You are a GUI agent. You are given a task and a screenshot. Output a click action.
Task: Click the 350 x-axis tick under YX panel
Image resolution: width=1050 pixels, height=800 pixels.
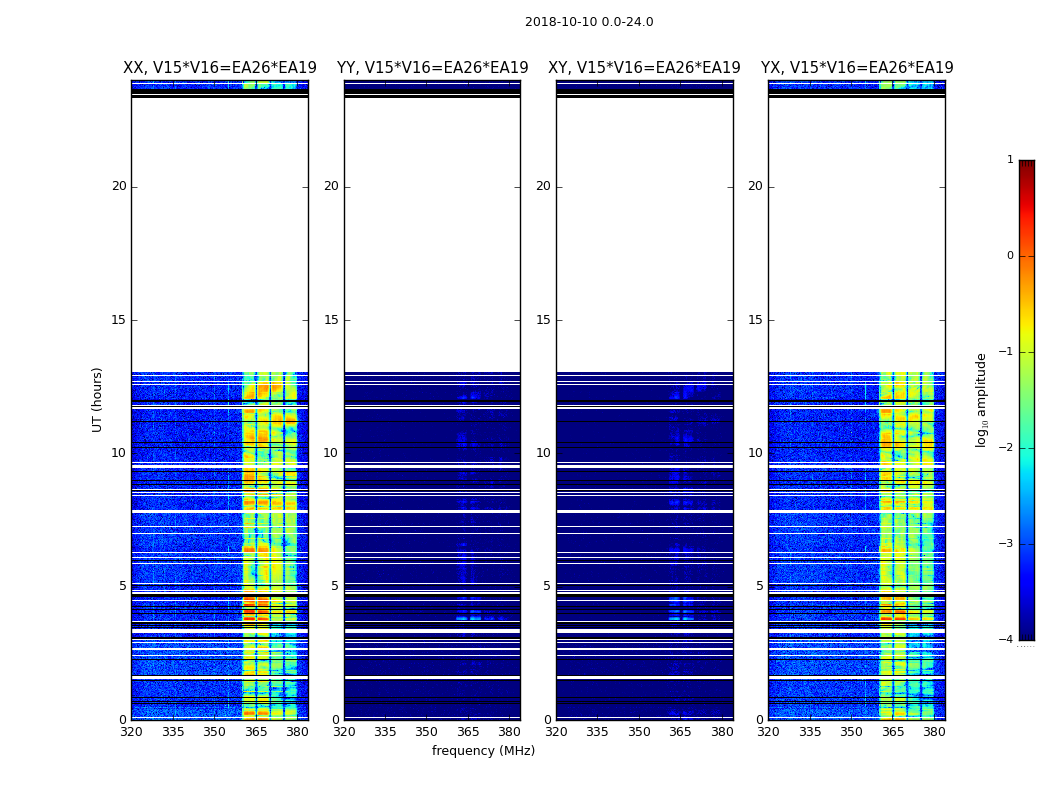[851, 732]
